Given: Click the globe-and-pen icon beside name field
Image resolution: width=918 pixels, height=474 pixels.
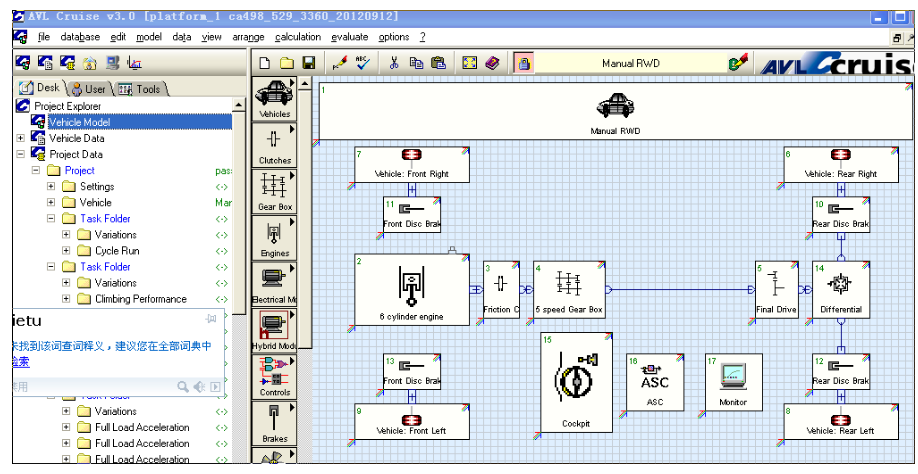Looking at the screenshot, I should pos(738,63).
